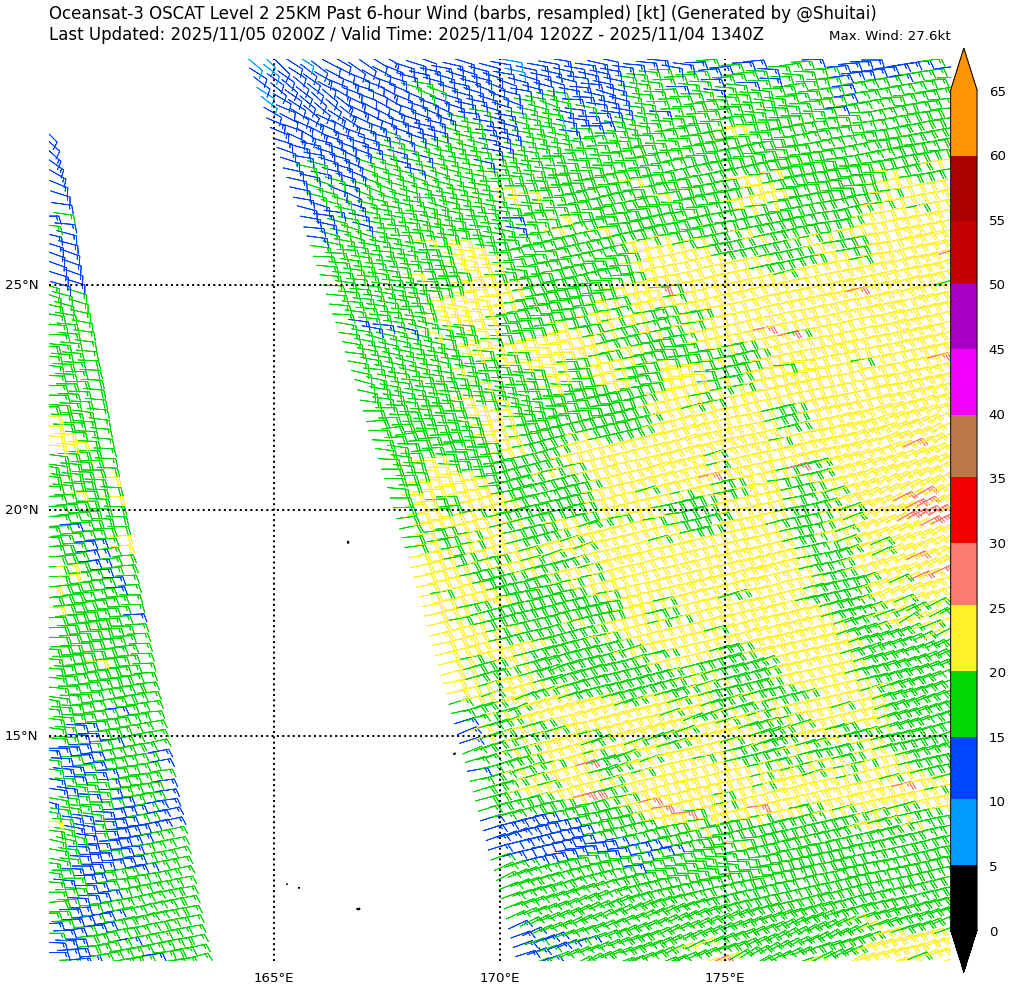This screenshot has height=989, width=1010.
Task: Click the 15°N latitude axis label
Action: click(x=21, y=736)
